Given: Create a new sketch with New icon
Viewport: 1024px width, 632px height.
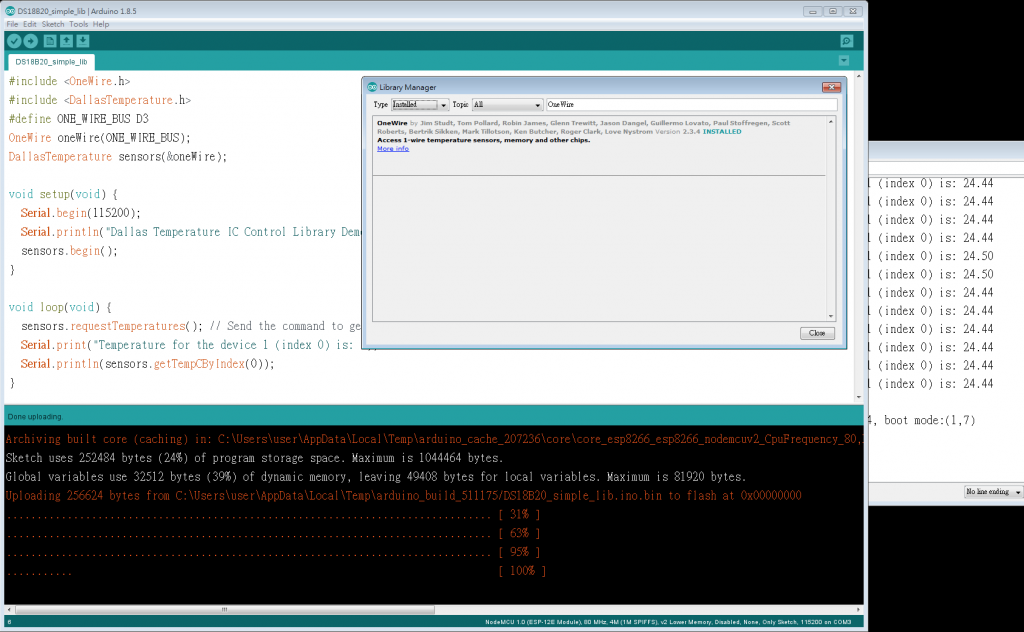Looking at the screenshot, I should click(x=50, y=41).
